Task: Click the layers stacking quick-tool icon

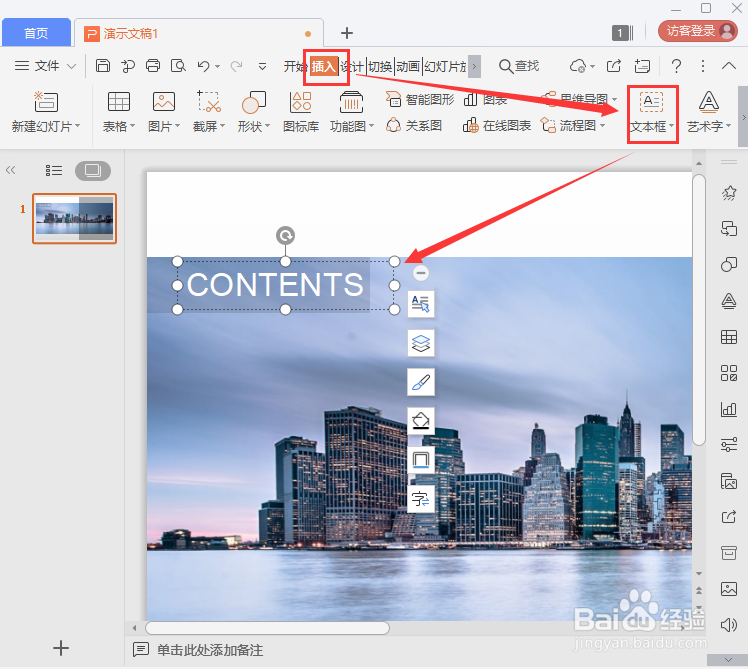Action: (421, 343)
